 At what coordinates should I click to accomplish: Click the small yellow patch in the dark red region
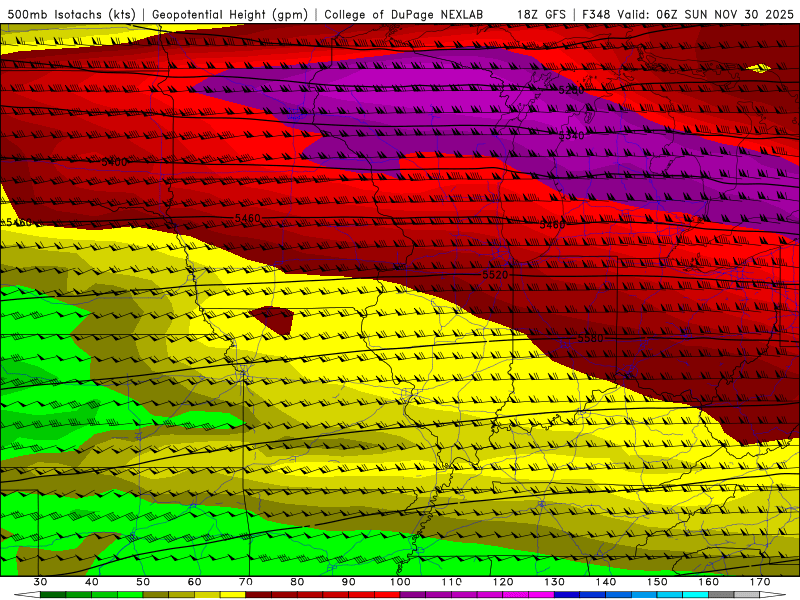[x=759, y=68]
